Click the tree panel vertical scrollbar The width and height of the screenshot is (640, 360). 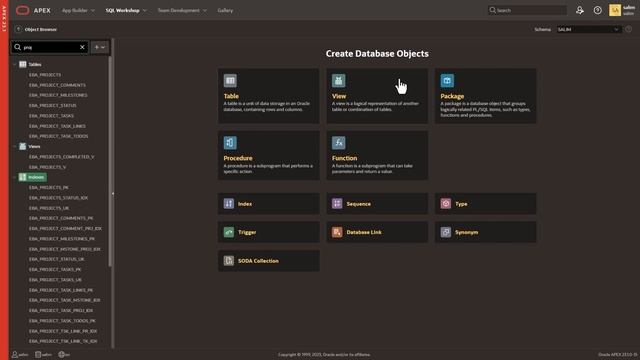tap(110, 161)
